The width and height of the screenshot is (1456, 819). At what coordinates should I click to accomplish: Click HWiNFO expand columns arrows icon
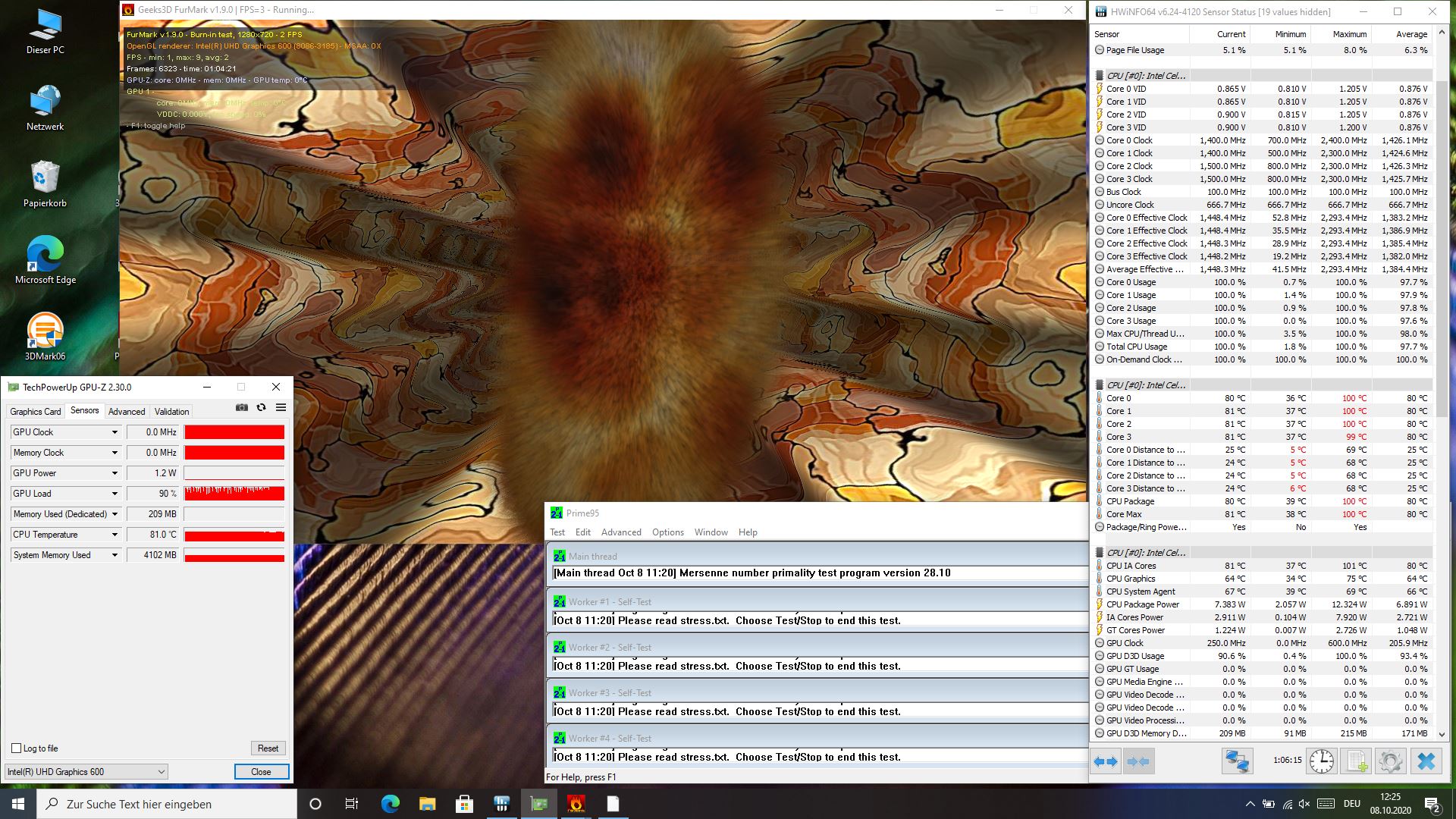click(x=1106, y=761)
